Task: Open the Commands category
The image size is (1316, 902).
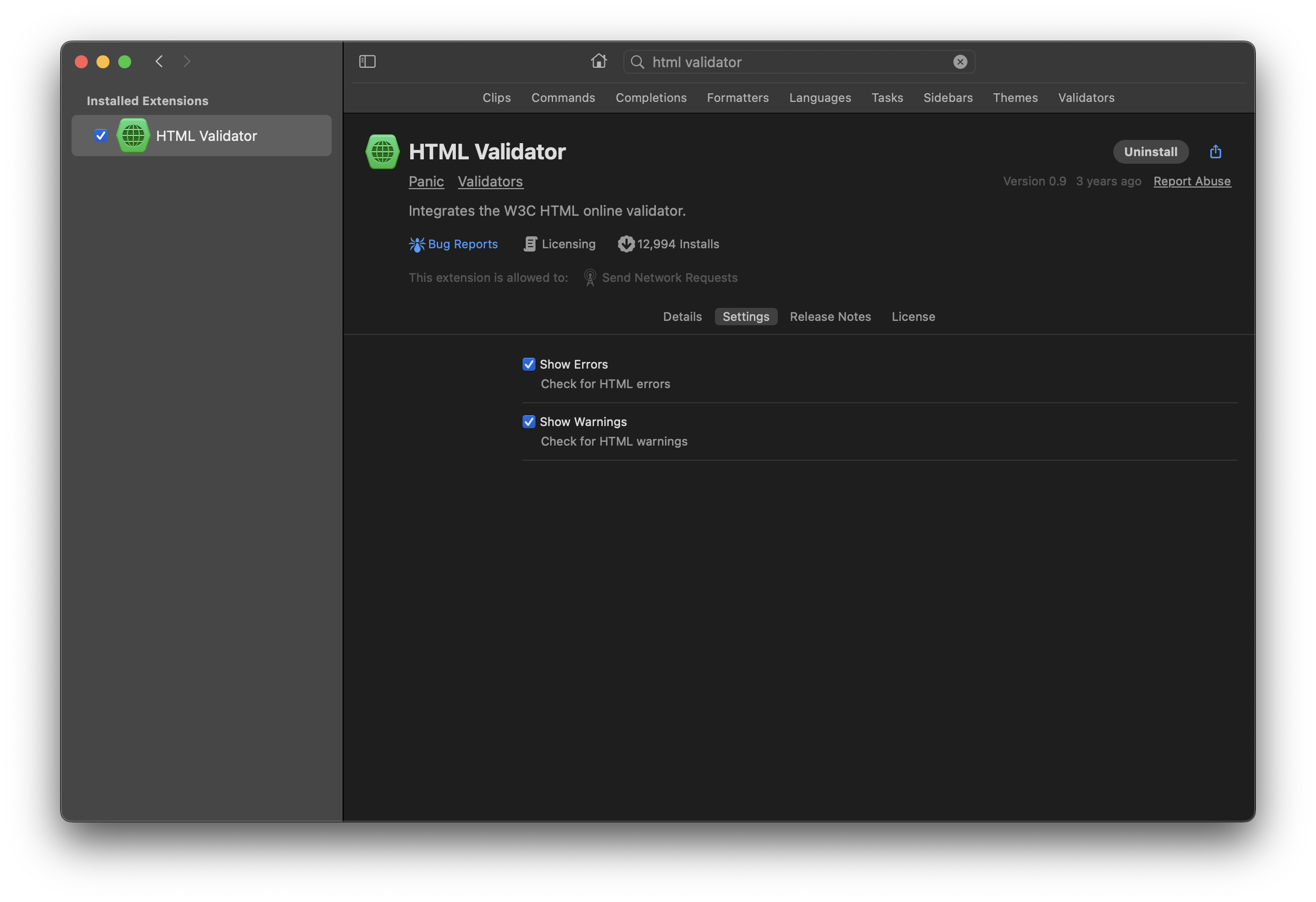Action: pos(563,98)
